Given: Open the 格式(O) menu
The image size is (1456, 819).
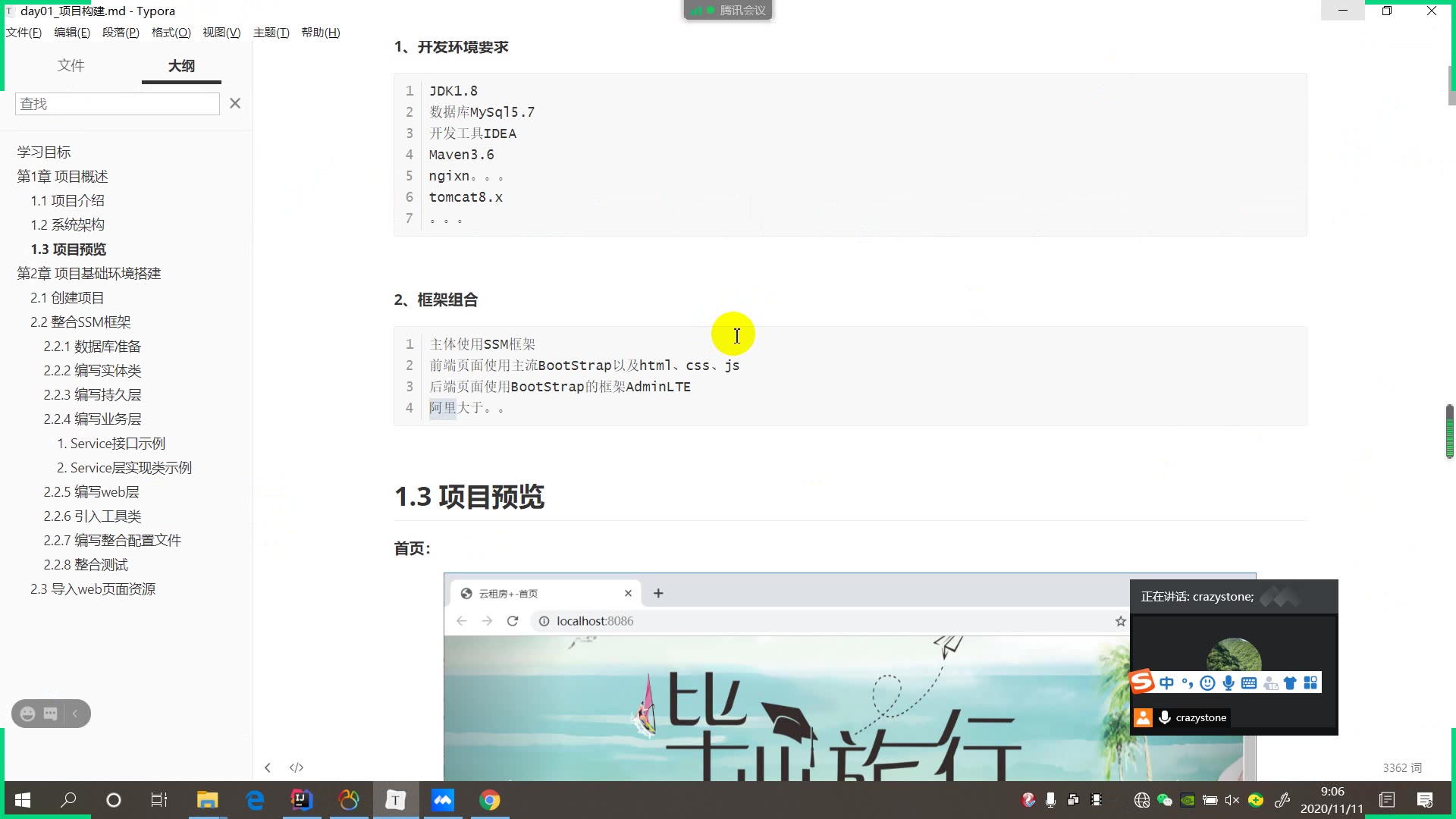Looking at the screenshot, I should tap(171, 33).
